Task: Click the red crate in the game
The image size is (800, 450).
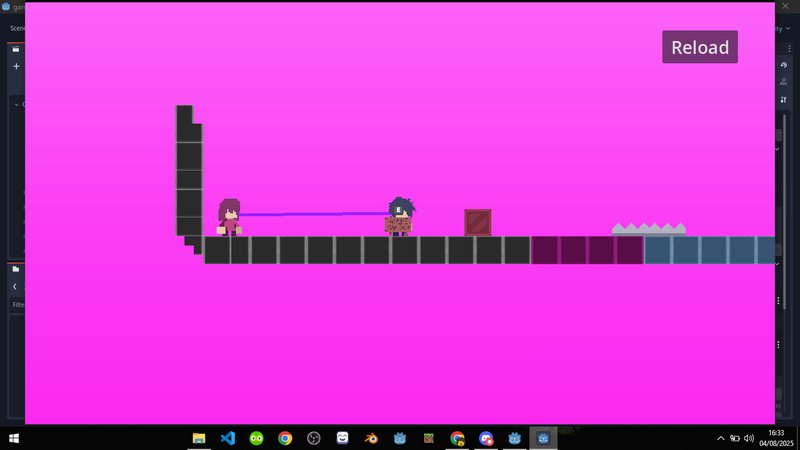Action: coord(478,222)
